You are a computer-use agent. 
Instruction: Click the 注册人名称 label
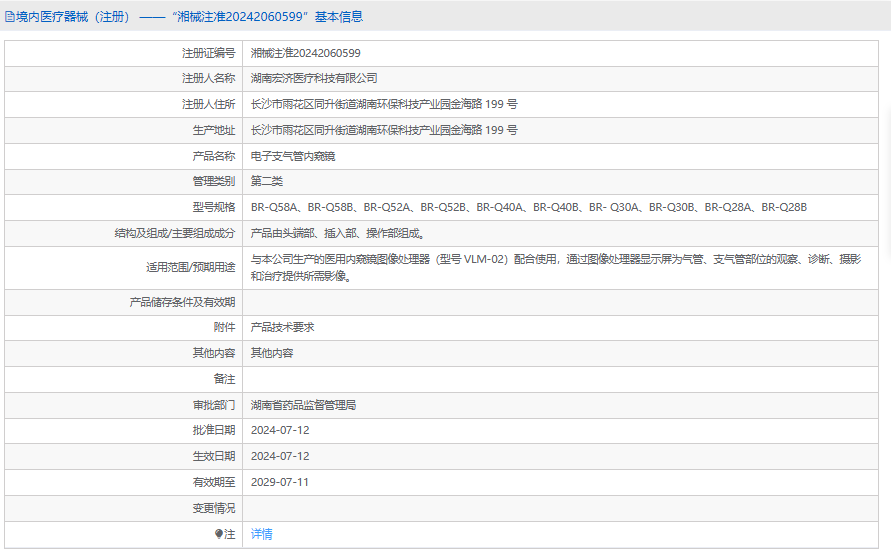click(209, 78)
